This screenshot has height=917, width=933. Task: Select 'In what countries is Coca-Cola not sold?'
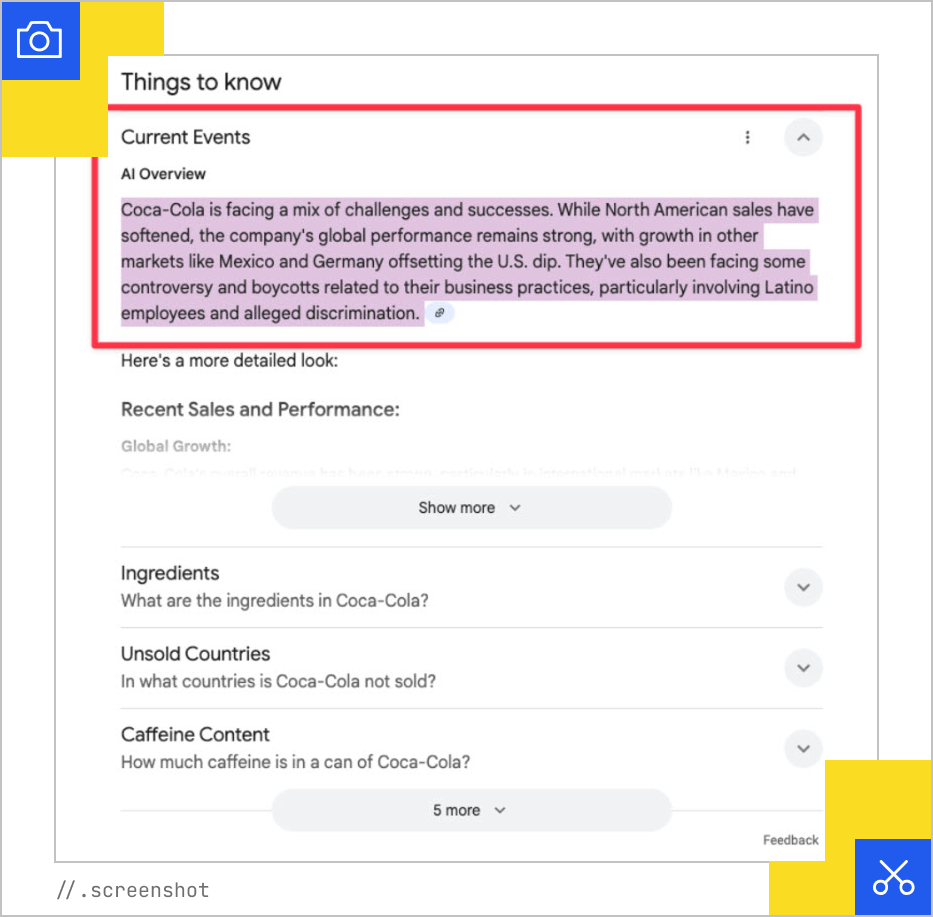tap(278, 681)
